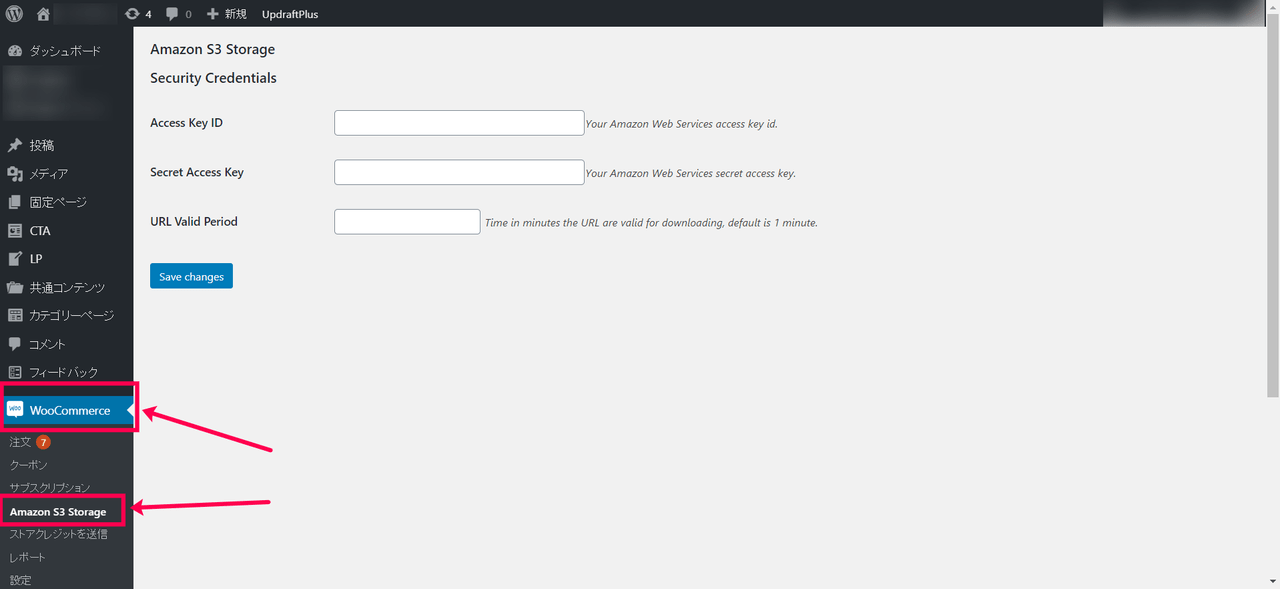Viewport: 1280px width, 589px height.
Task: Focus the Secret Access Key field
Action: [x=459, y=172]
